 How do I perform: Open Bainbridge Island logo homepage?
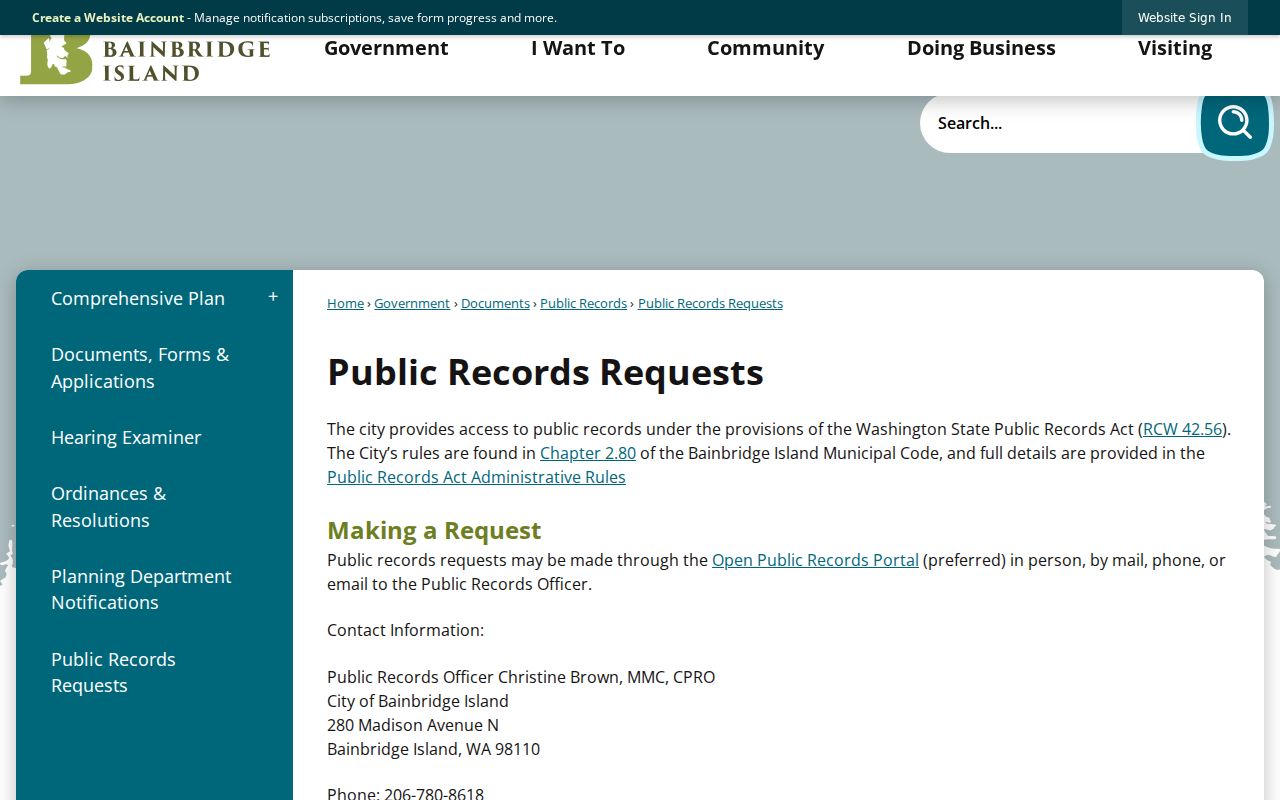(145, 60)
